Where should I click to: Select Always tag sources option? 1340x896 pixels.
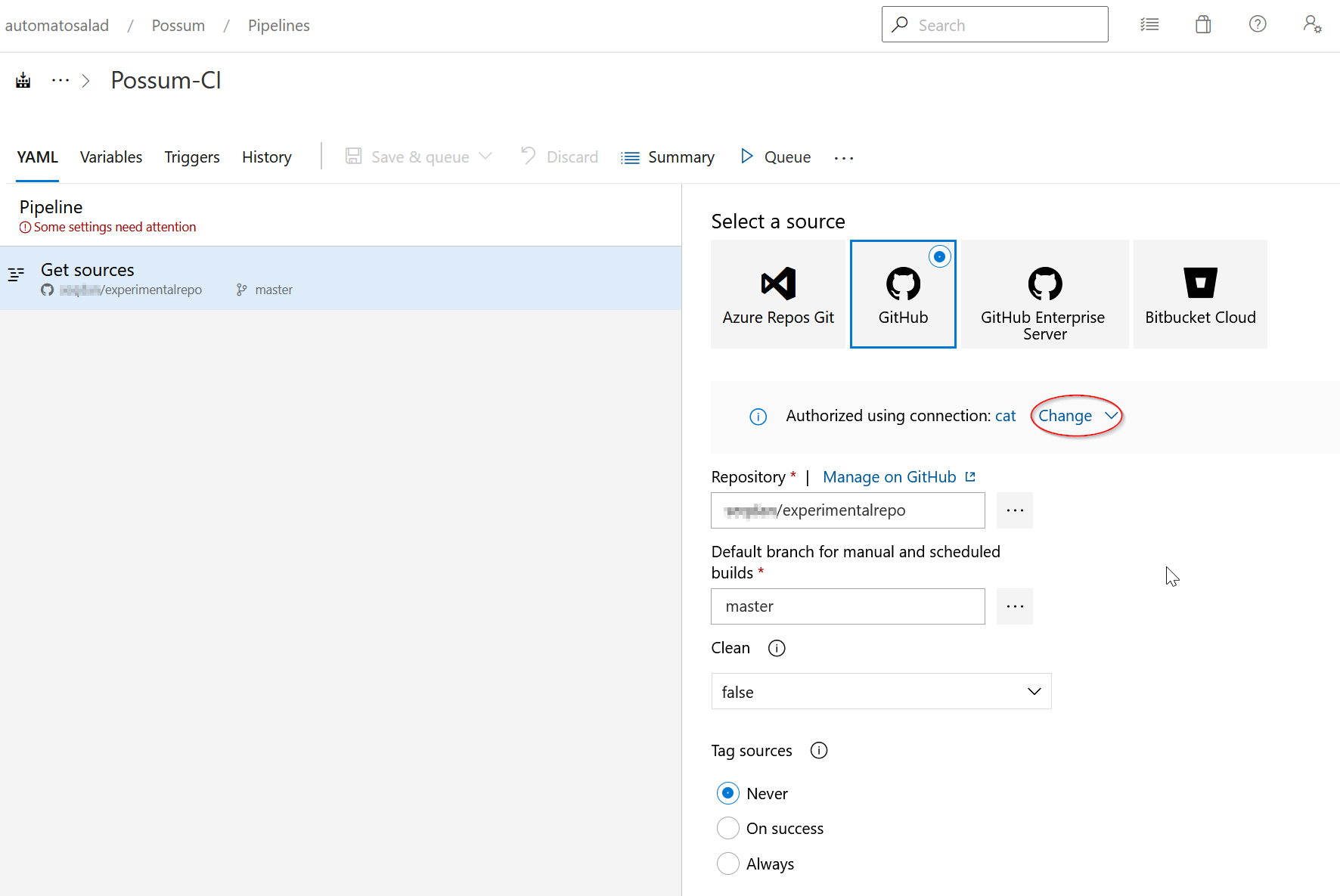click(x=728, y=863)
